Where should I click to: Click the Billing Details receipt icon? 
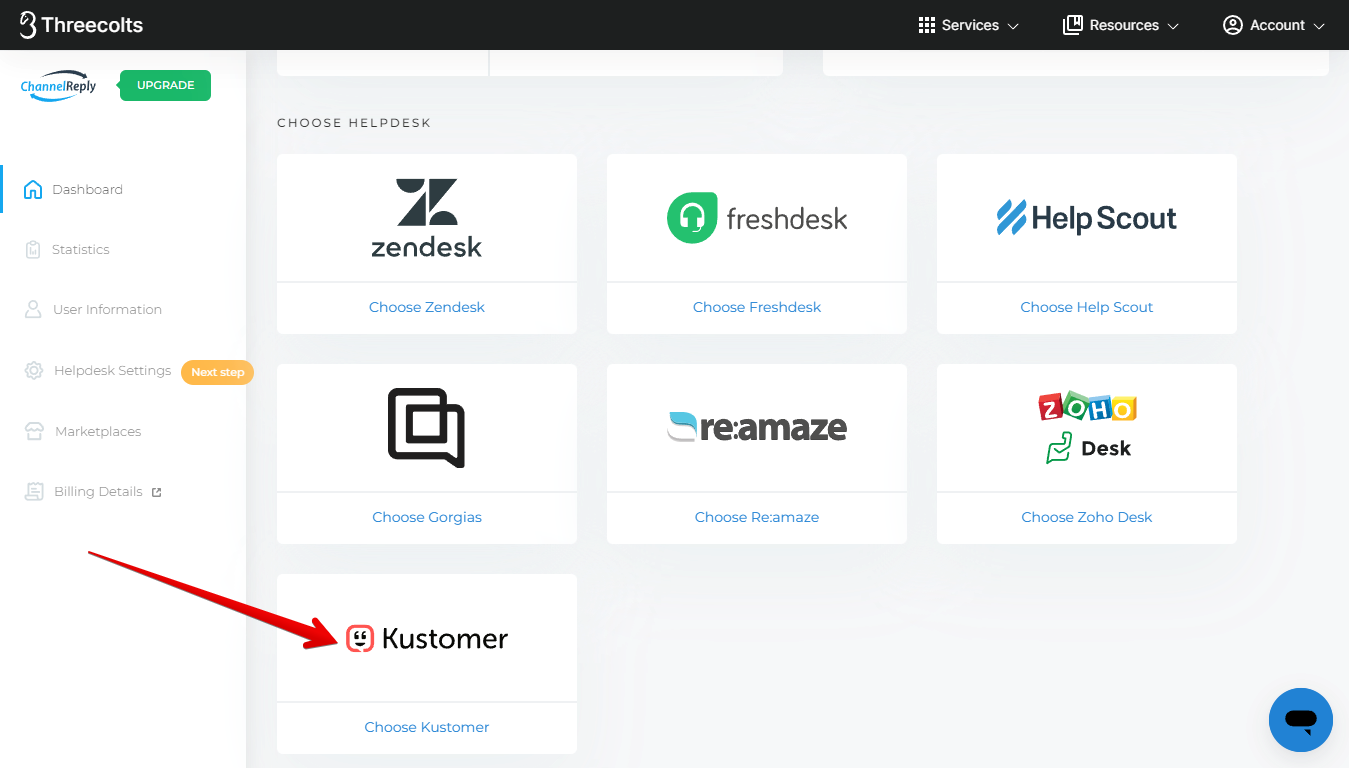click(35, 492)
